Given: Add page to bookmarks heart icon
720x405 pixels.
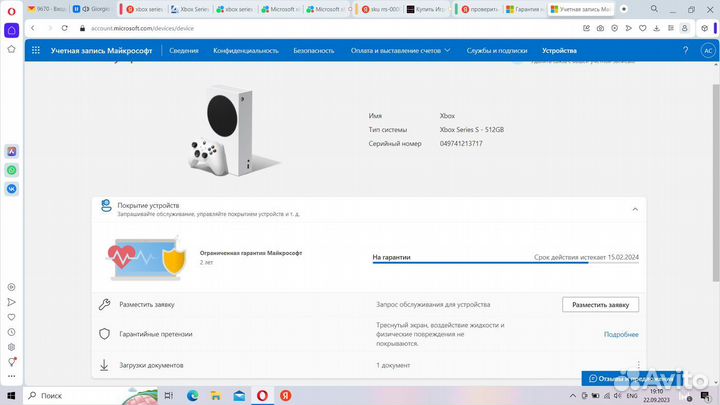Looking at the screenshot, I should point(642,28).
